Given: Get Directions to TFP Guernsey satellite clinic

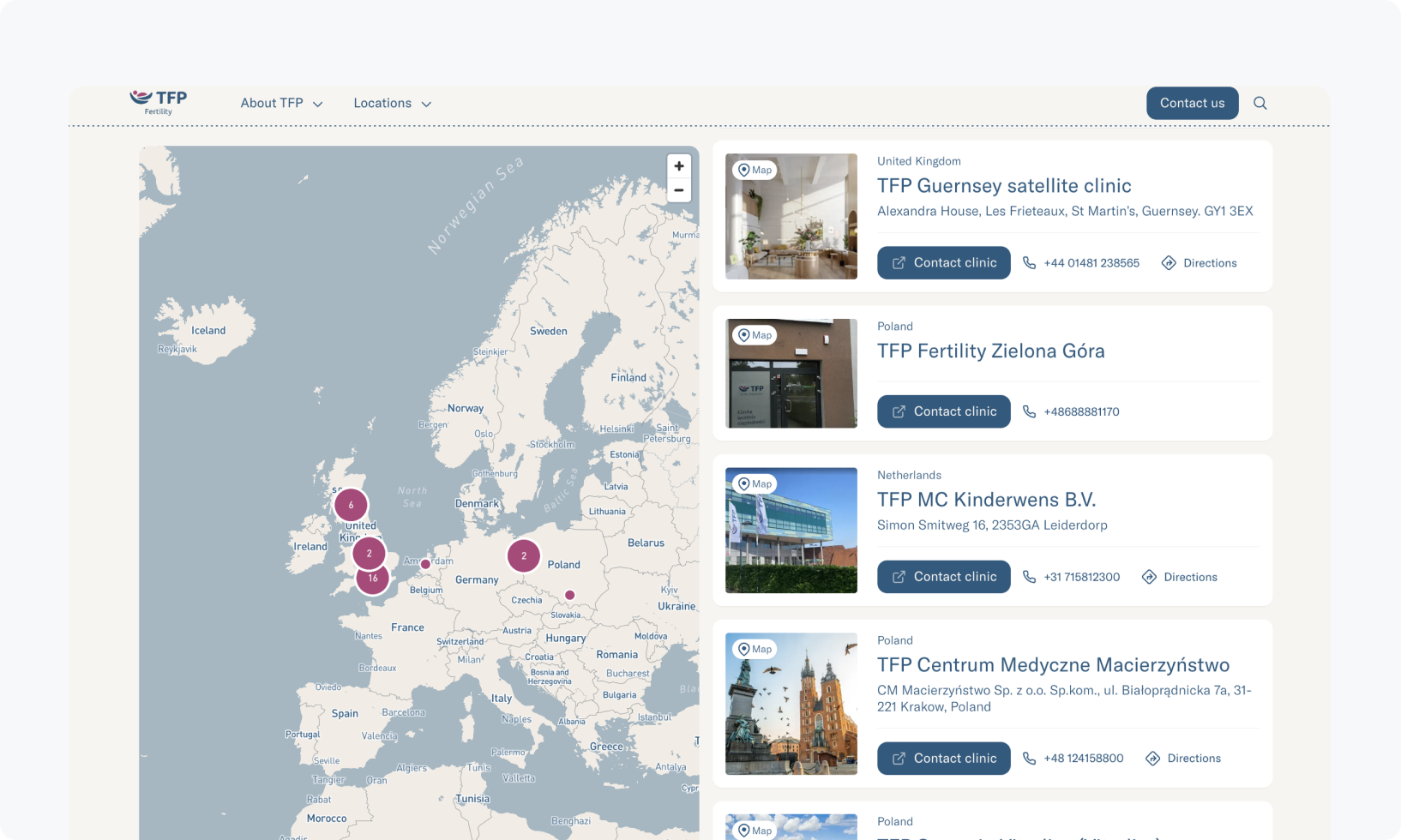Looking at the screenshot, I should [x=1199, y=263].
